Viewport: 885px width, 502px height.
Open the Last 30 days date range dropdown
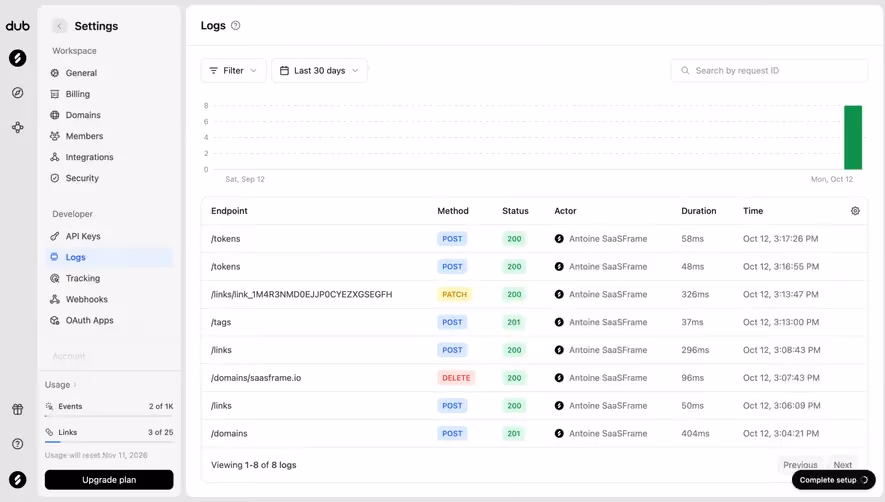pyautogui.click(x=319, y=71)
